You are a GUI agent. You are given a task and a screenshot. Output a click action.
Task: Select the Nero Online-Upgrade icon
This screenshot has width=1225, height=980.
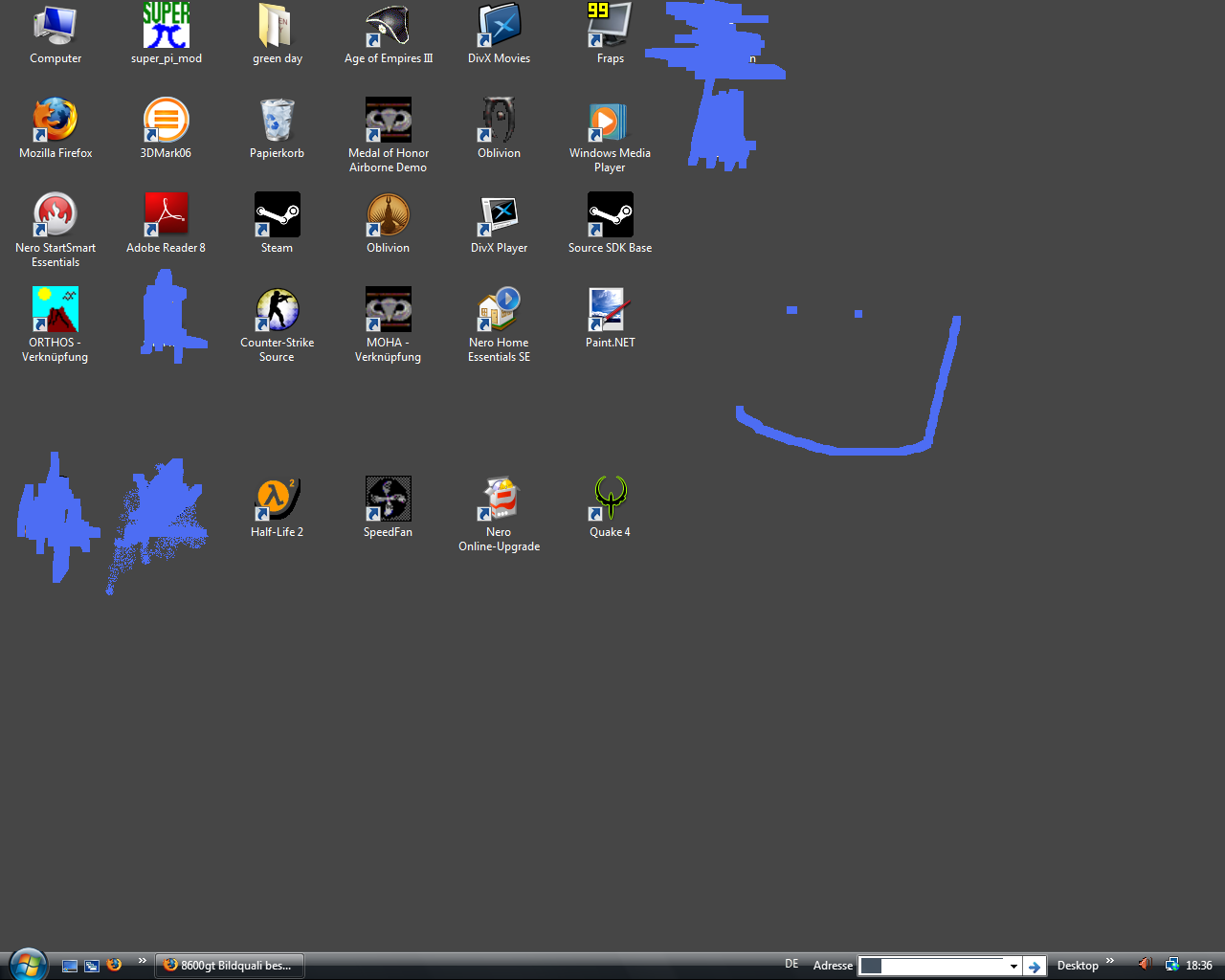tap(499, 514)
